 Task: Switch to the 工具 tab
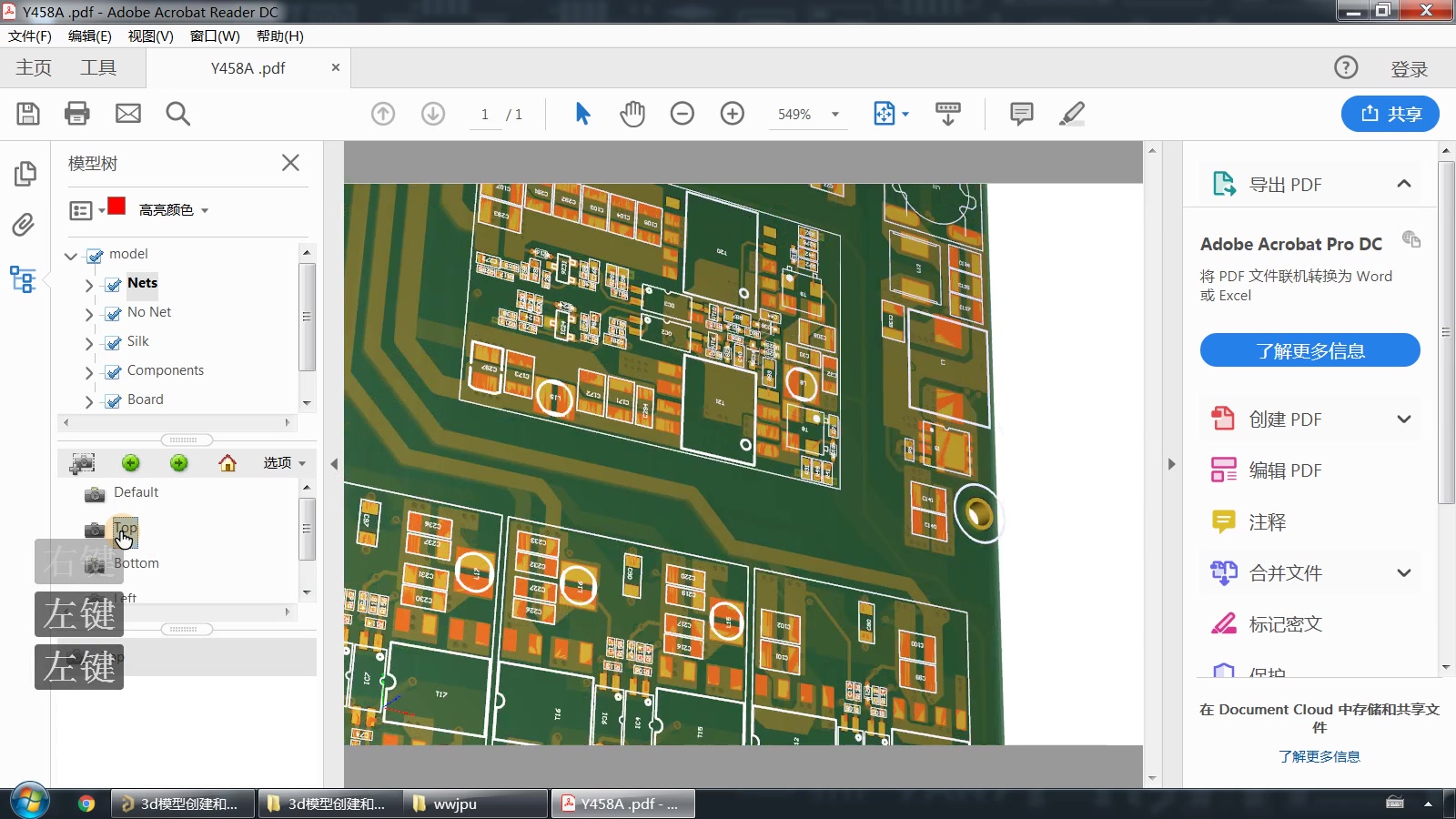(98, 68)
